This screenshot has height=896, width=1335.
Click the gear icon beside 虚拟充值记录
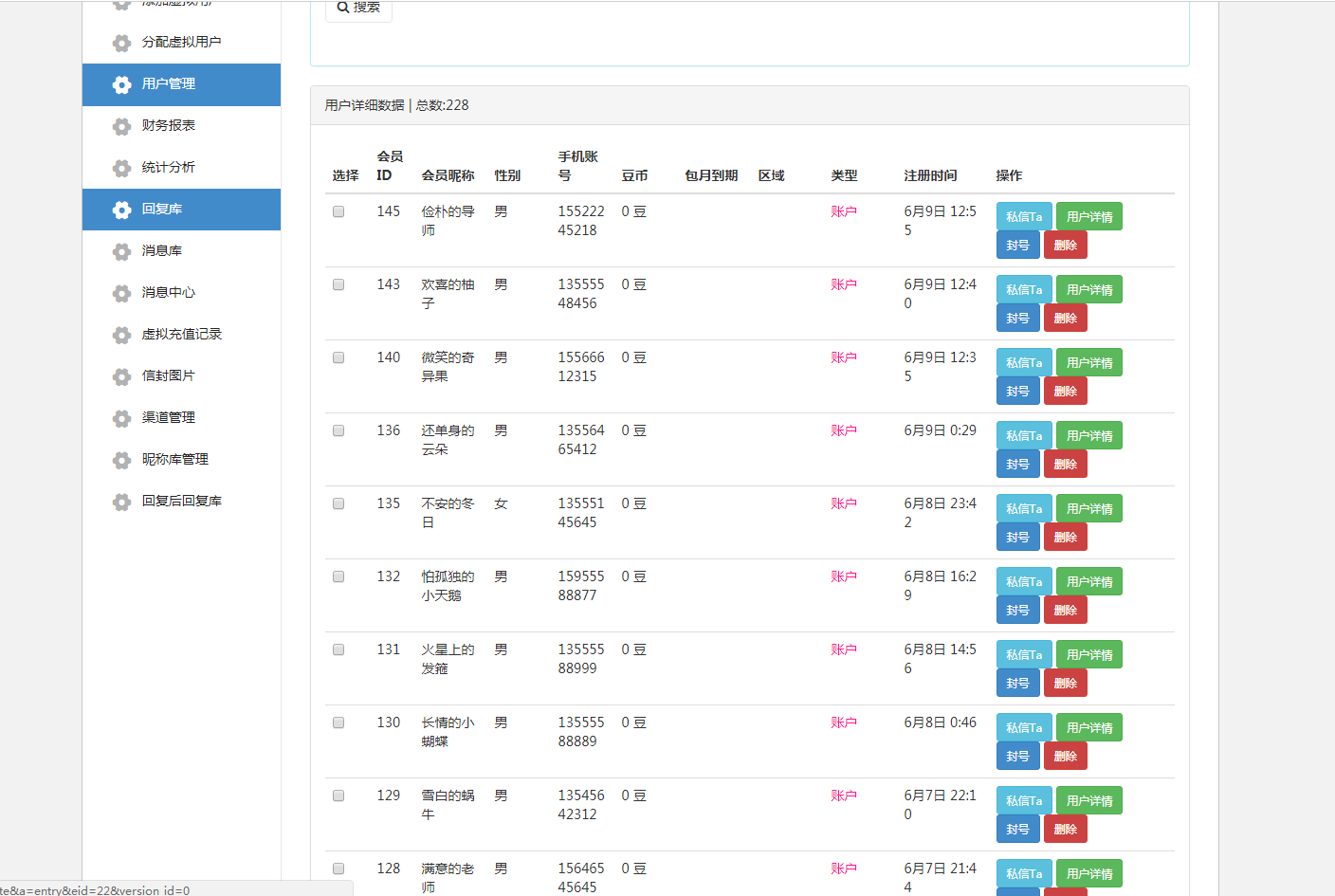(121, 335)
